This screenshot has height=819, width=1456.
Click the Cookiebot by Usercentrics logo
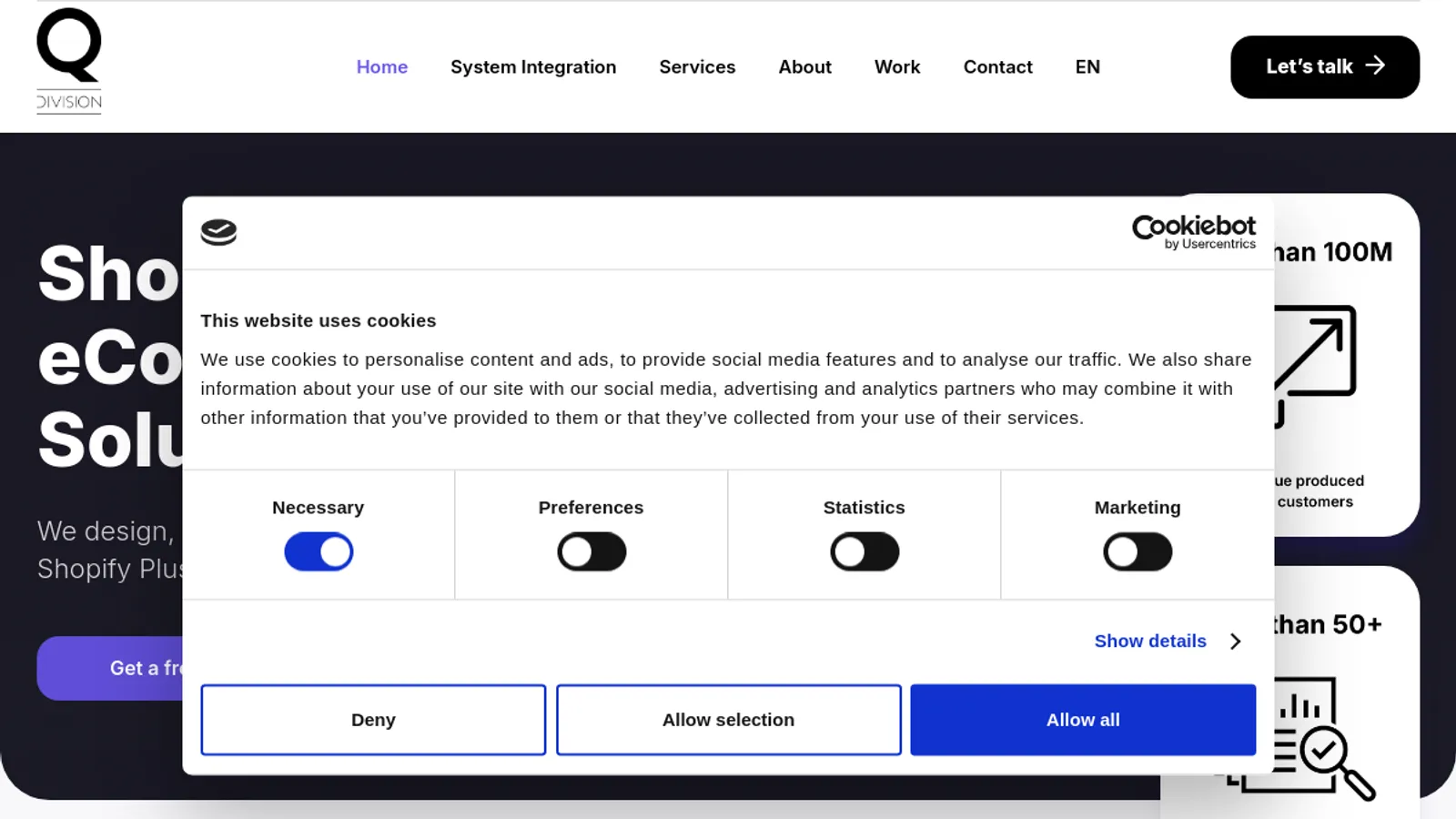coord(1194,232)
